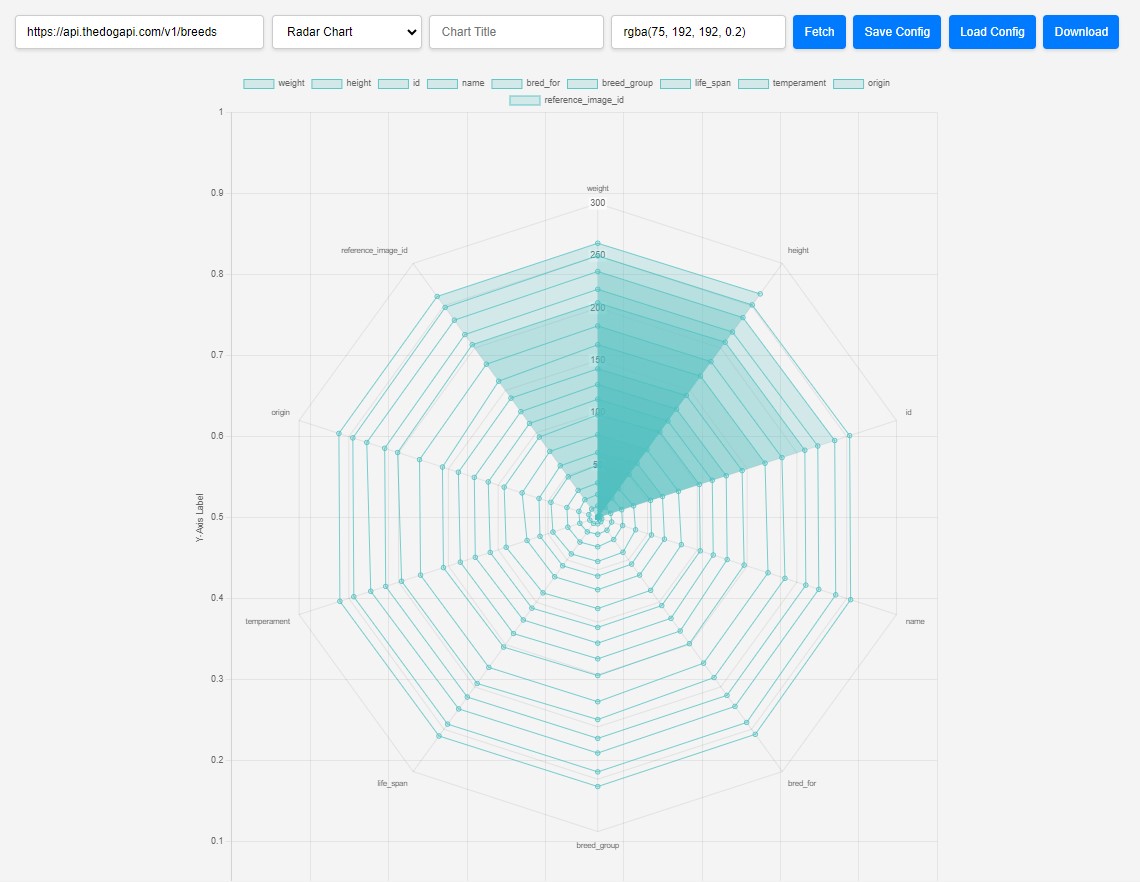
Task: Click the rgba color value field
Action: 698,32
